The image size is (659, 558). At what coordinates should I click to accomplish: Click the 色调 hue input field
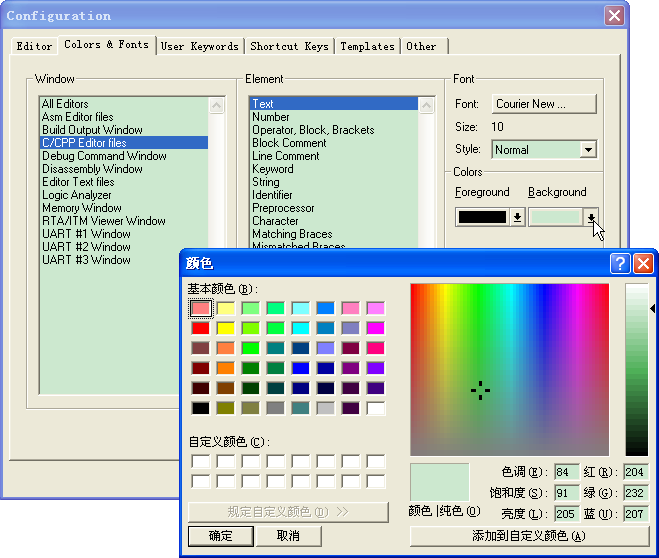tap(567, 472)
